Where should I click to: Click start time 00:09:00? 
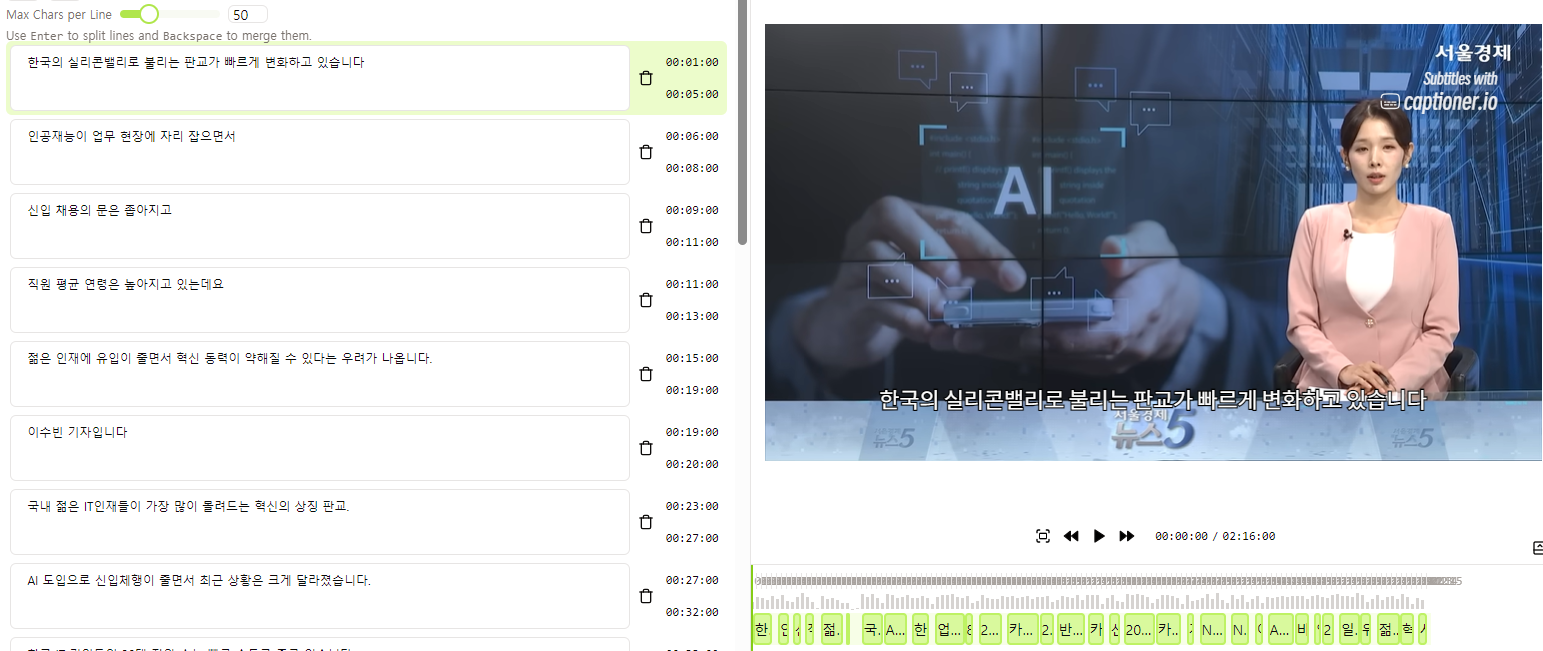click(692, 210)
